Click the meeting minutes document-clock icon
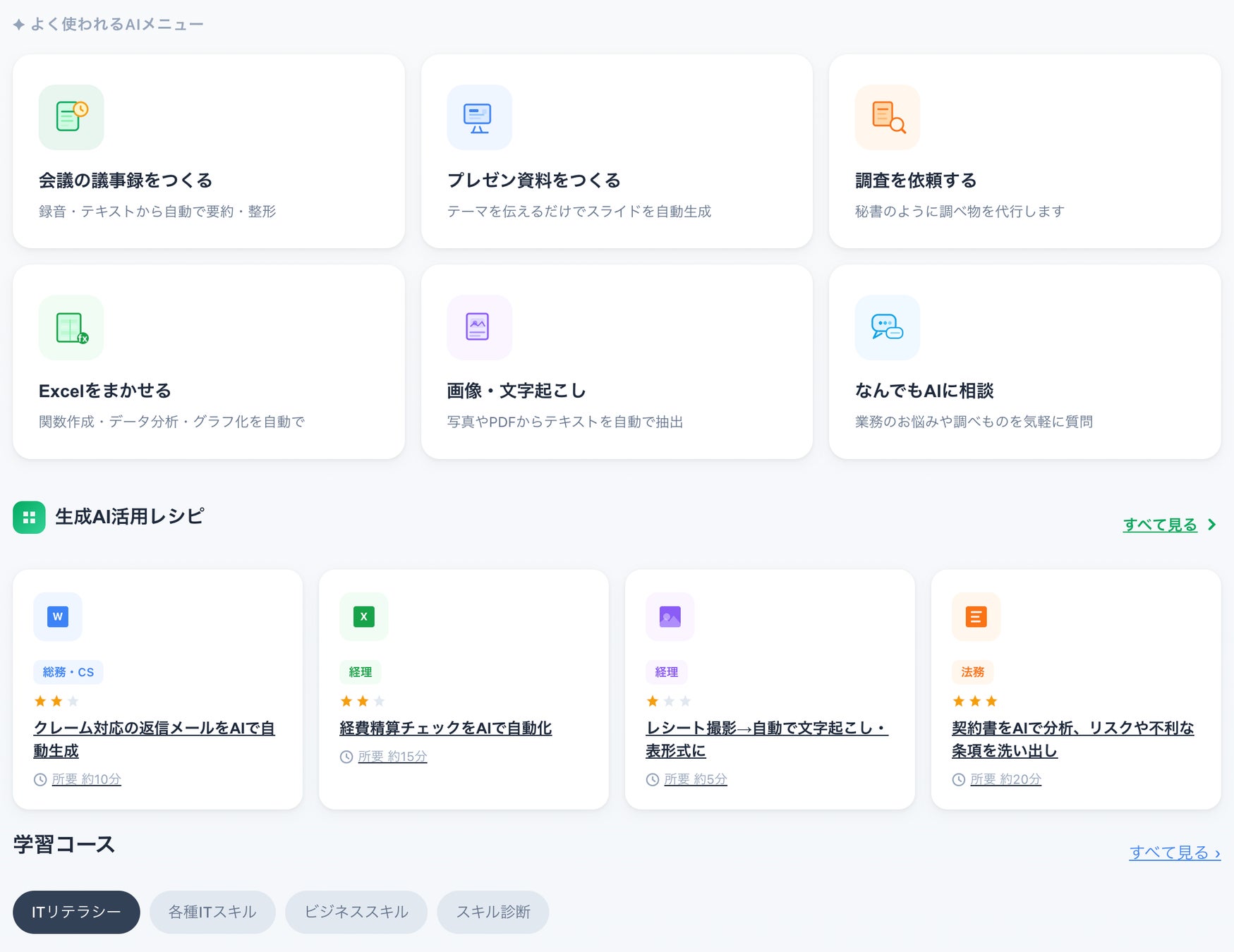The height and width of the screenshot is (952, 1234). coord(71,117)
